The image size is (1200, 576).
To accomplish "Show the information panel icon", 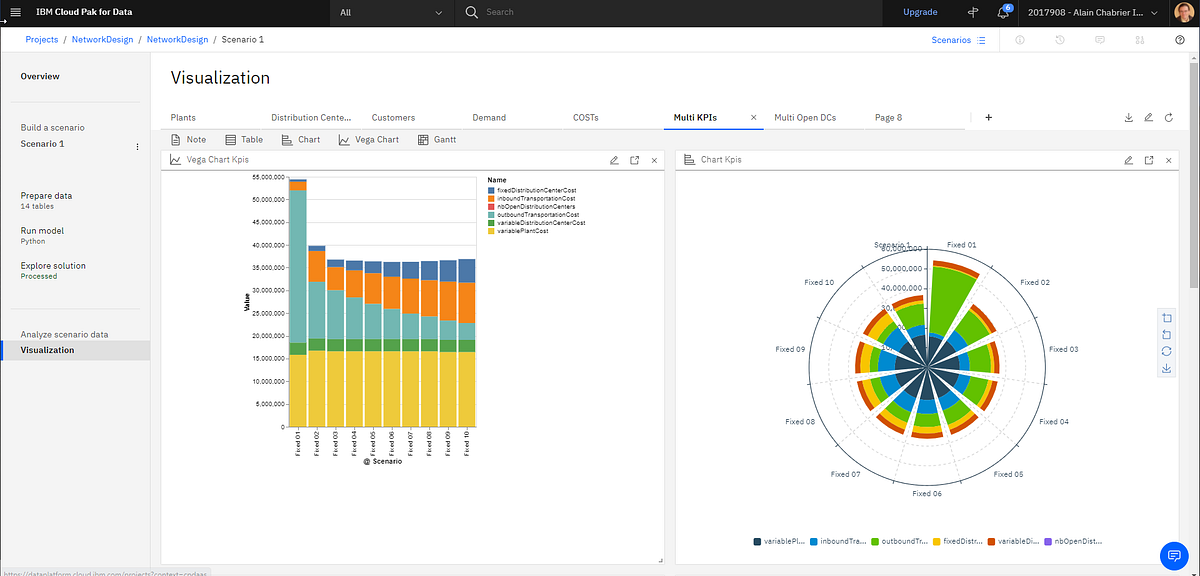I will [1020, 40].
